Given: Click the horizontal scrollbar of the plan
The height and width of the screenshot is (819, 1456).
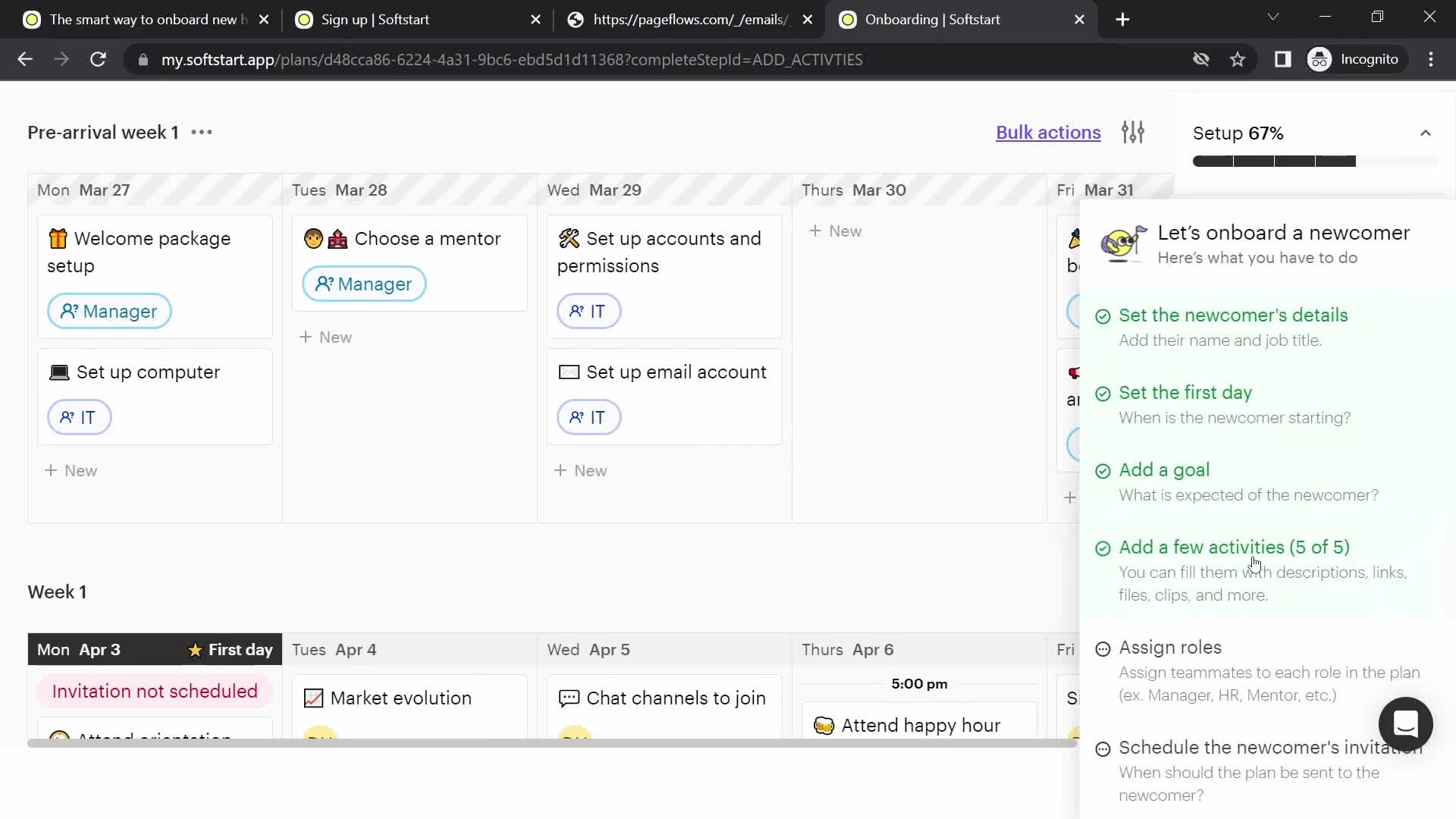Looking at the screenshot, I should [x=552, y=743].
